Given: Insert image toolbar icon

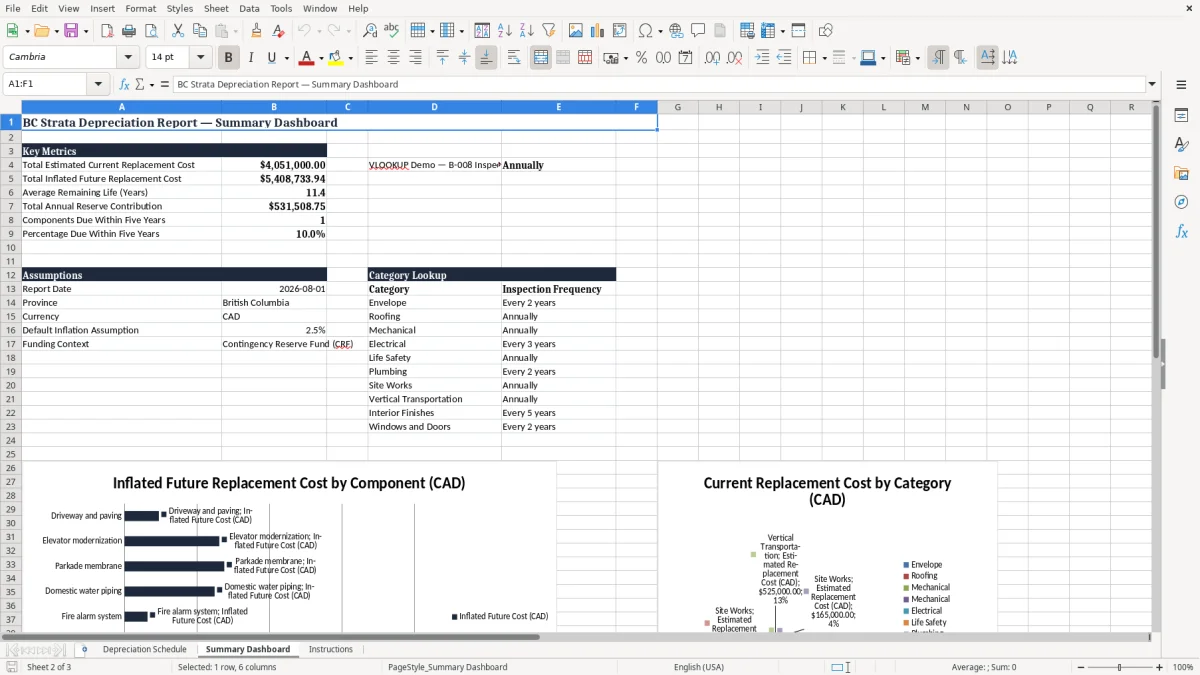Looking at the screenshot, I should tap(576, 31).
